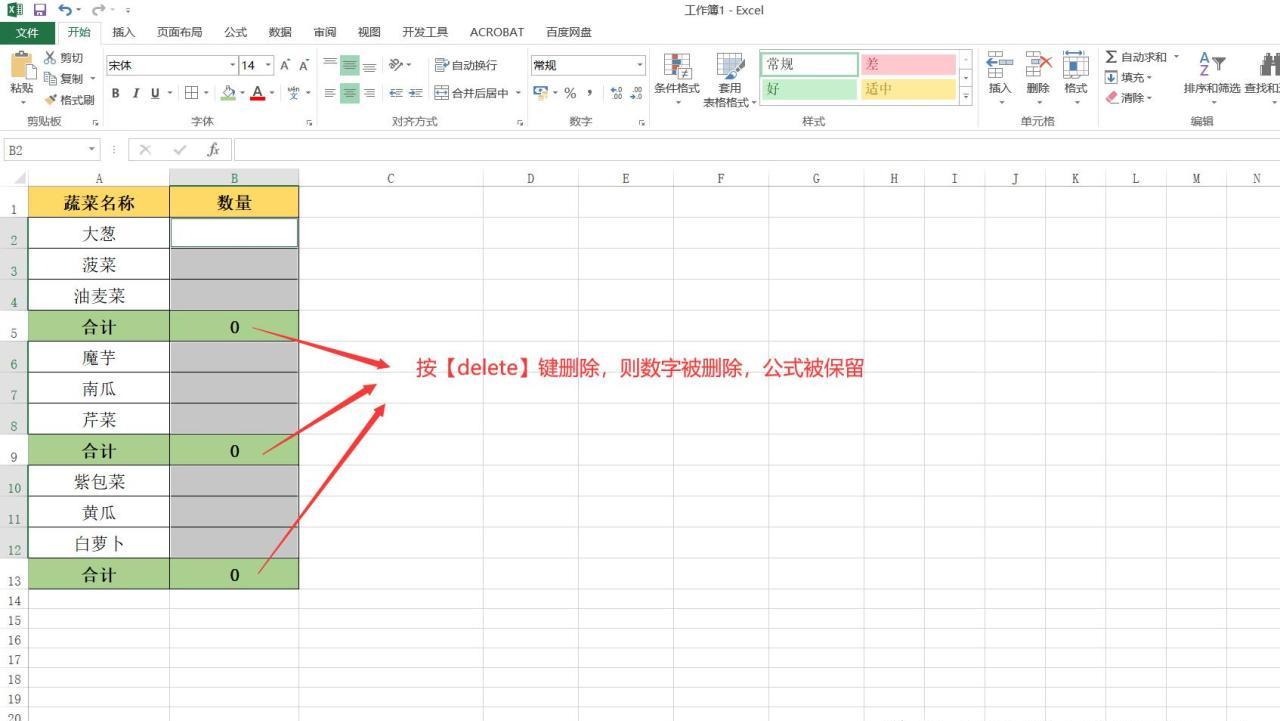Open the number format 常规 dropdown
Image resolution: width=1280 pixels, height=721 pixels.
[x=640, y=65]
